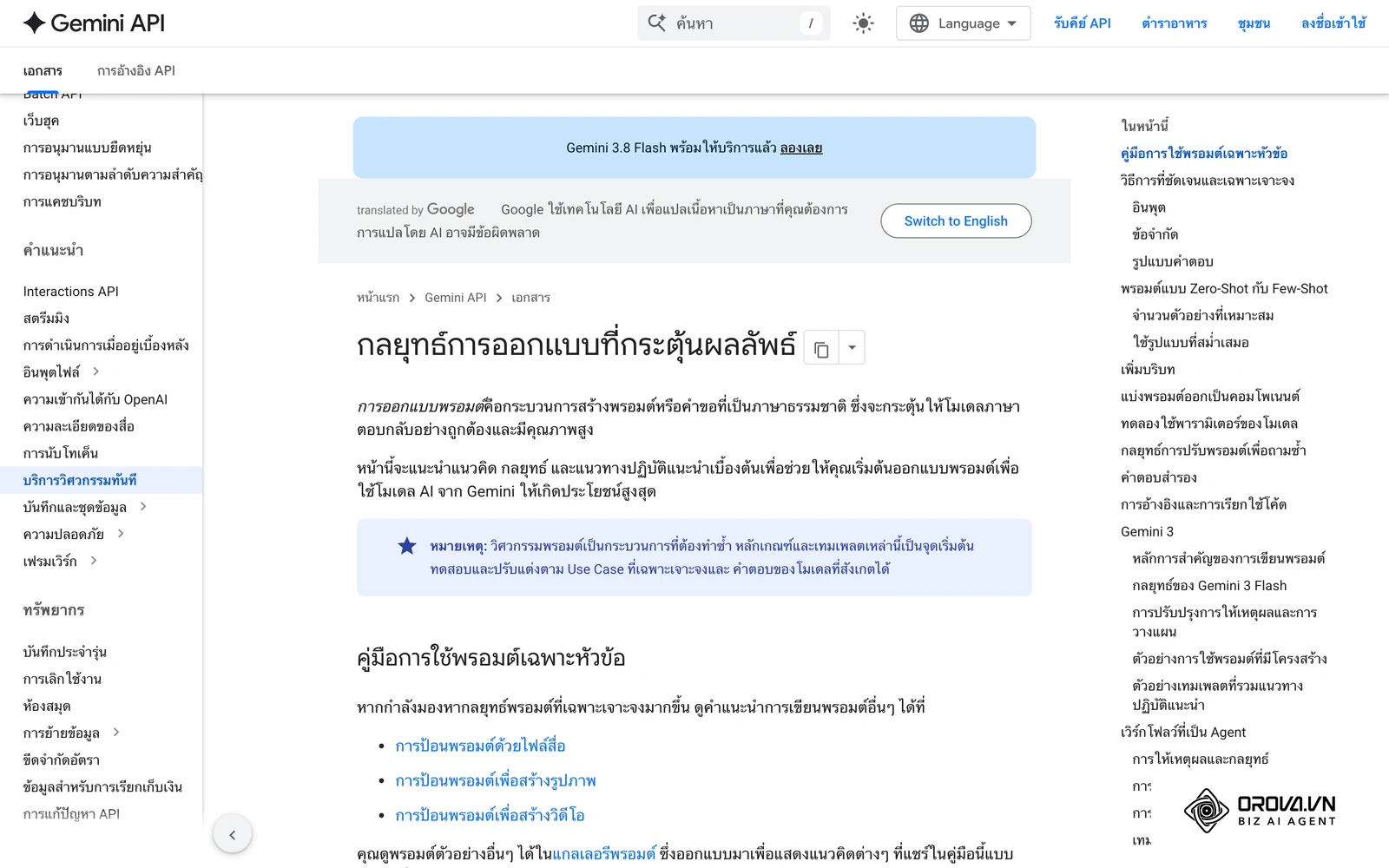Select Interactions API in the sidebar
Viewport: 1389px width, 868px height.
pyautogui.click(x=71, y=292)
